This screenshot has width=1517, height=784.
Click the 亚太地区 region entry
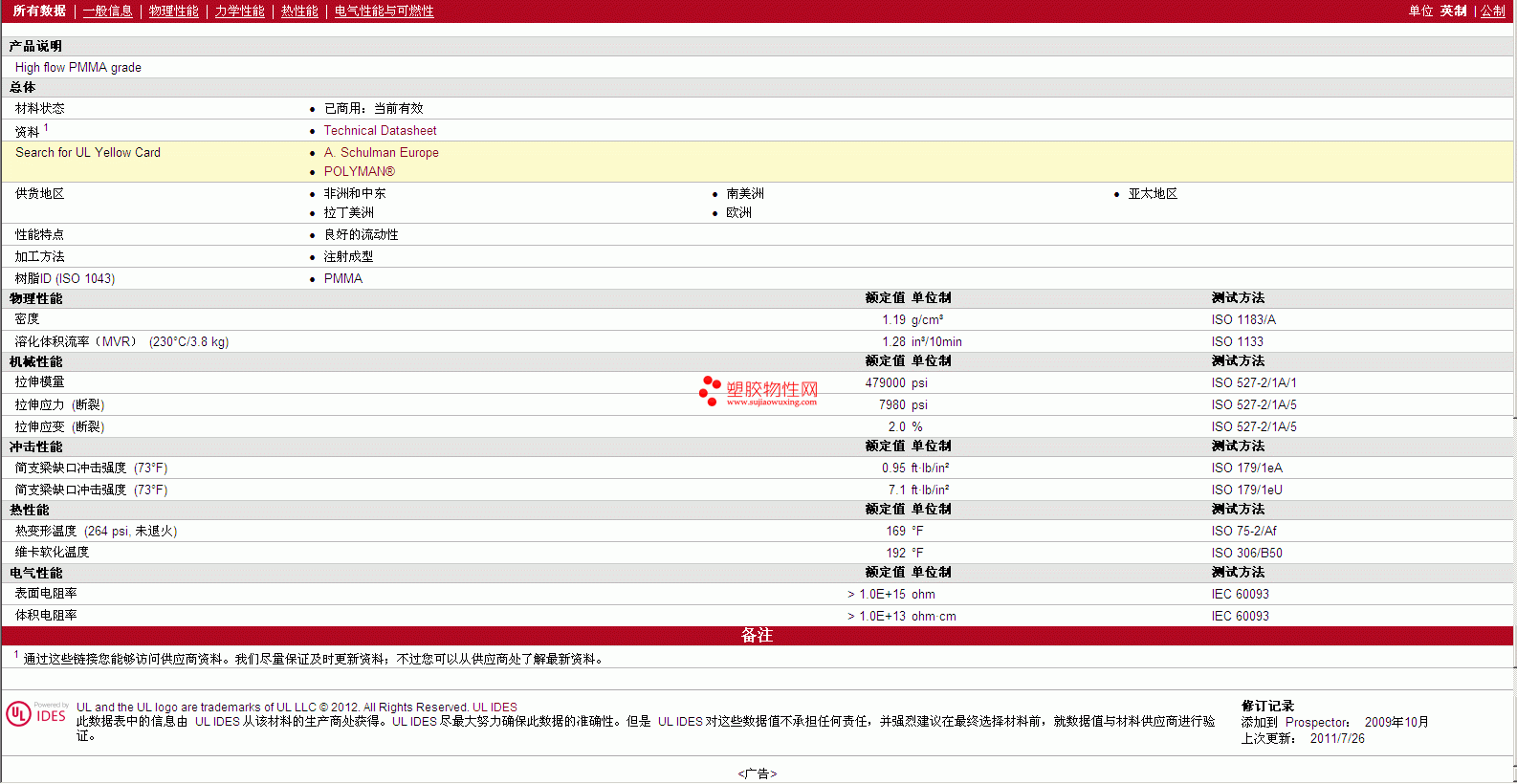1153,194
